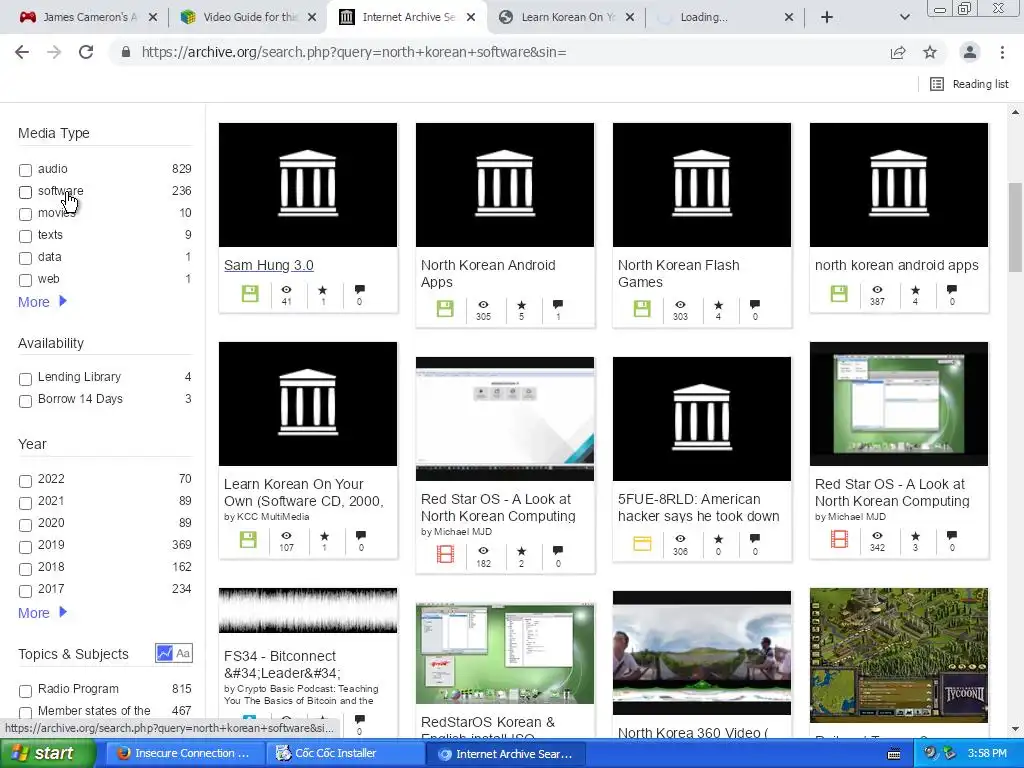Open Learn Korean On Your Own title

303,492
